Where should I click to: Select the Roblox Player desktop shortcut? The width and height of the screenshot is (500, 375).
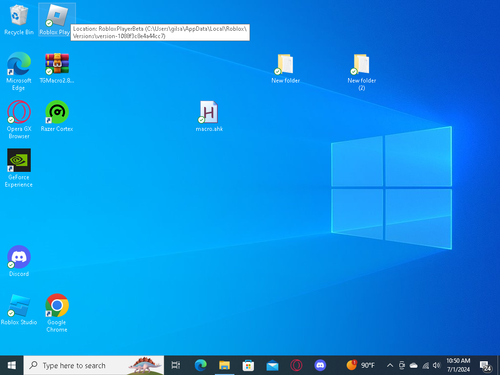tap(57, 20)
